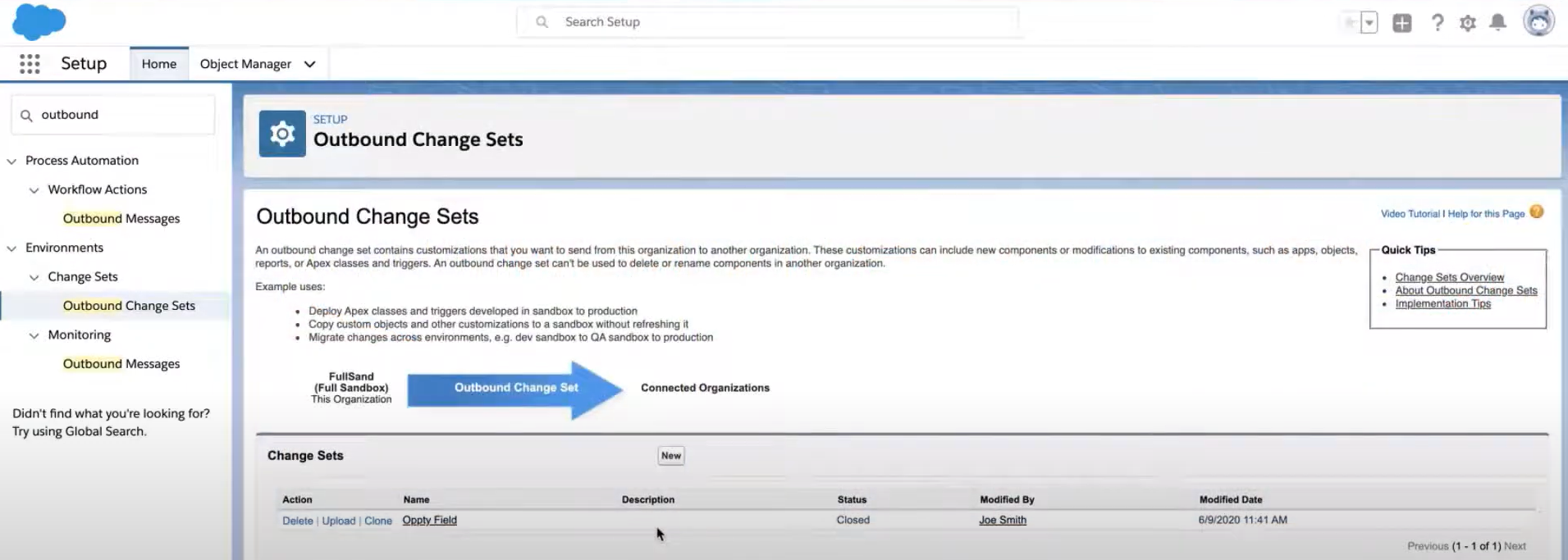Collapse the Monitoring tree node
The height and width of the screenshot is (560, 1568).
[34, 335]
